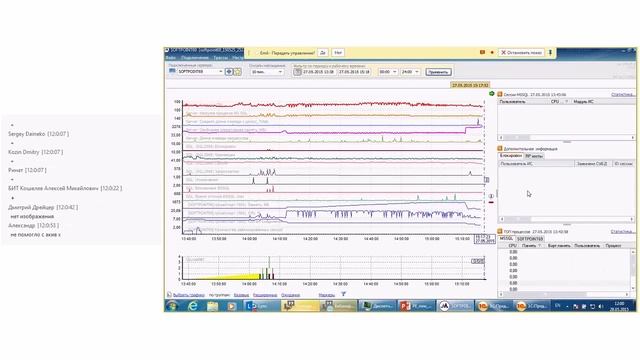The height and width of the screenshot is (360, 640).
Task: Click the Пользователь ИС column header in Блокировки
Action: [x=536, y=164]
